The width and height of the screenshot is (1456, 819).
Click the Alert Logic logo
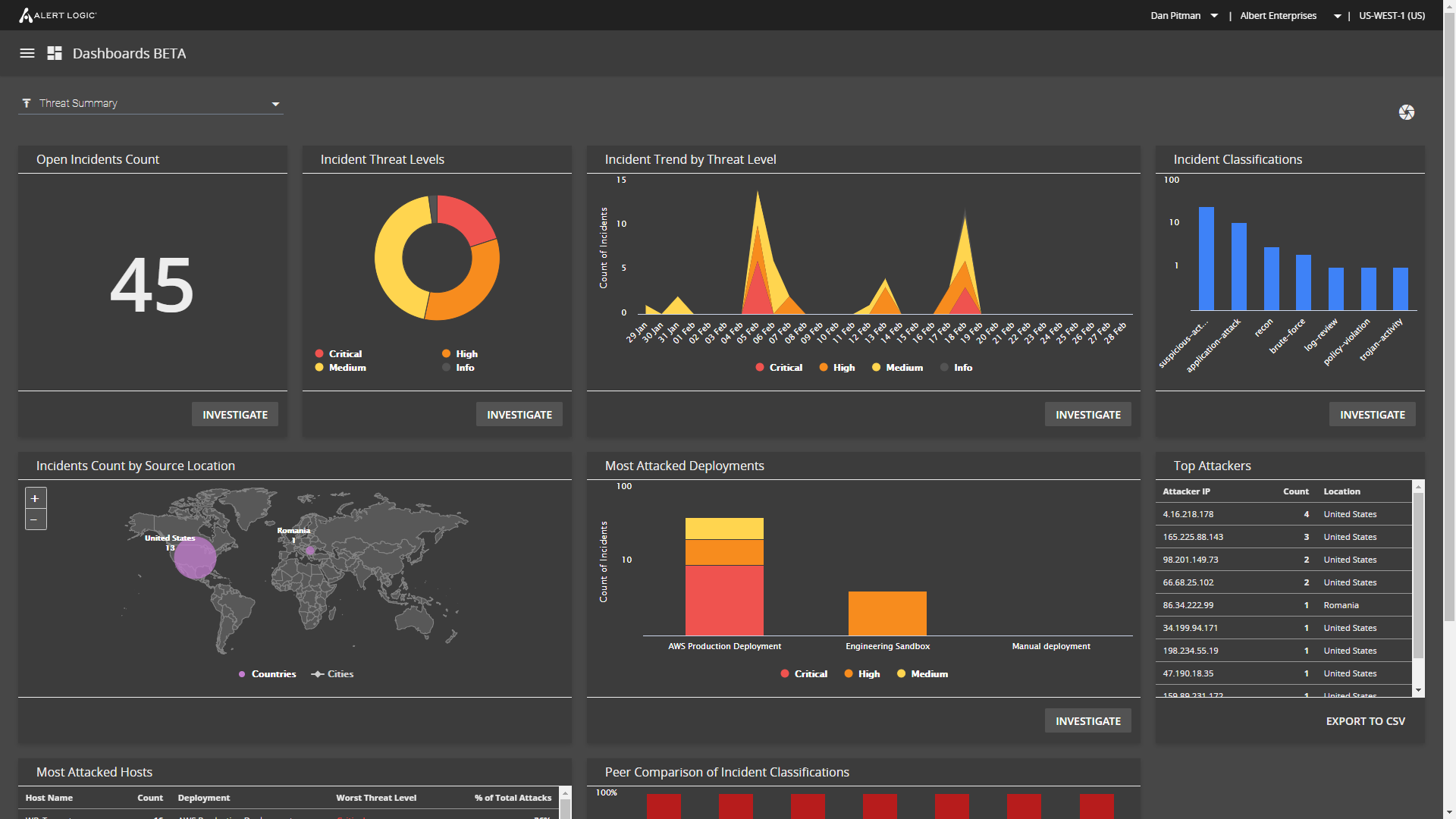pyautogui.click(x=58, y=15)
